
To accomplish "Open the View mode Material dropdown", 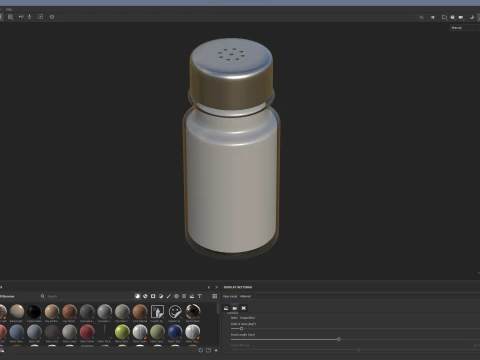I will 360,296.
